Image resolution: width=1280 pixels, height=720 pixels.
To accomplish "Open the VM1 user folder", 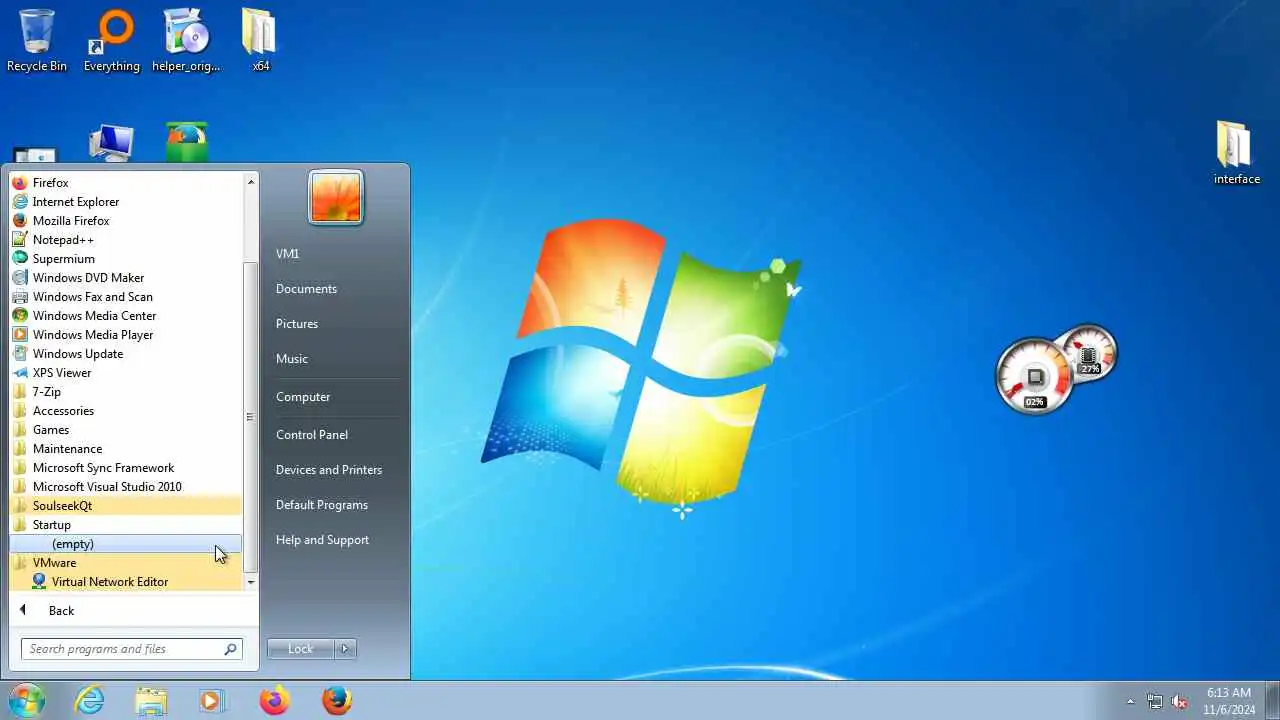I will [288, 254].
